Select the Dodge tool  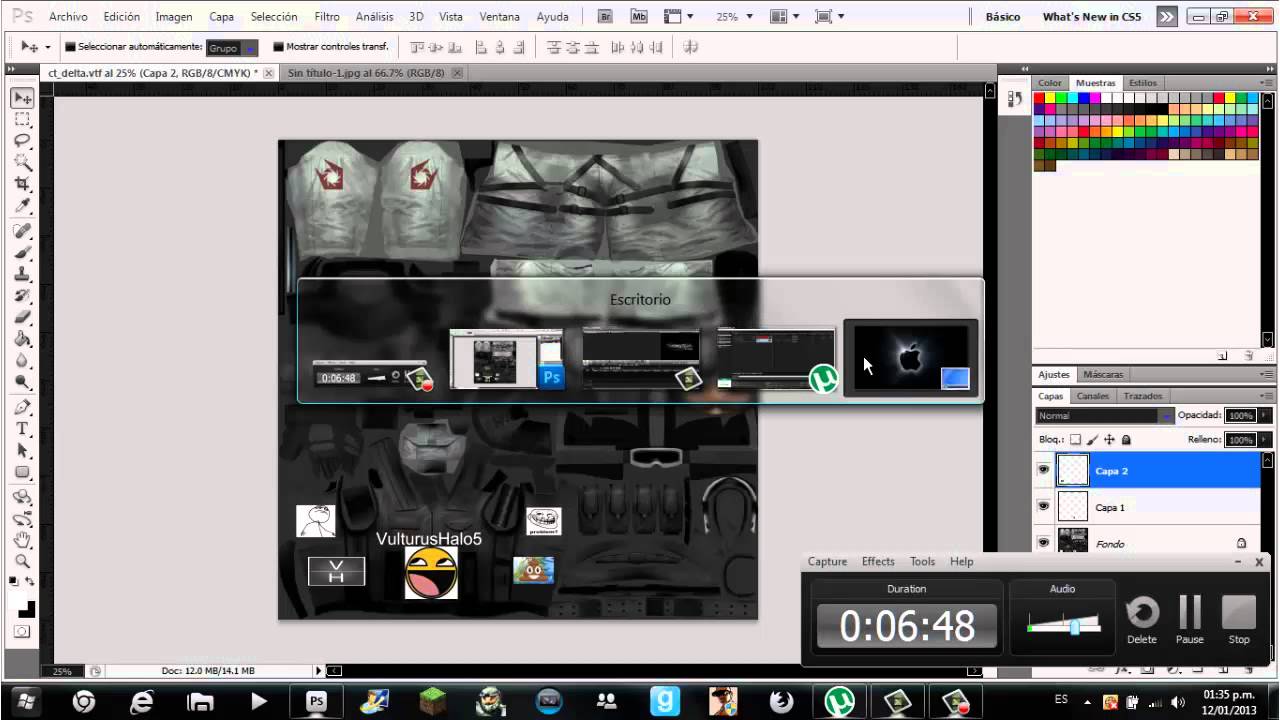click(22, 383)
